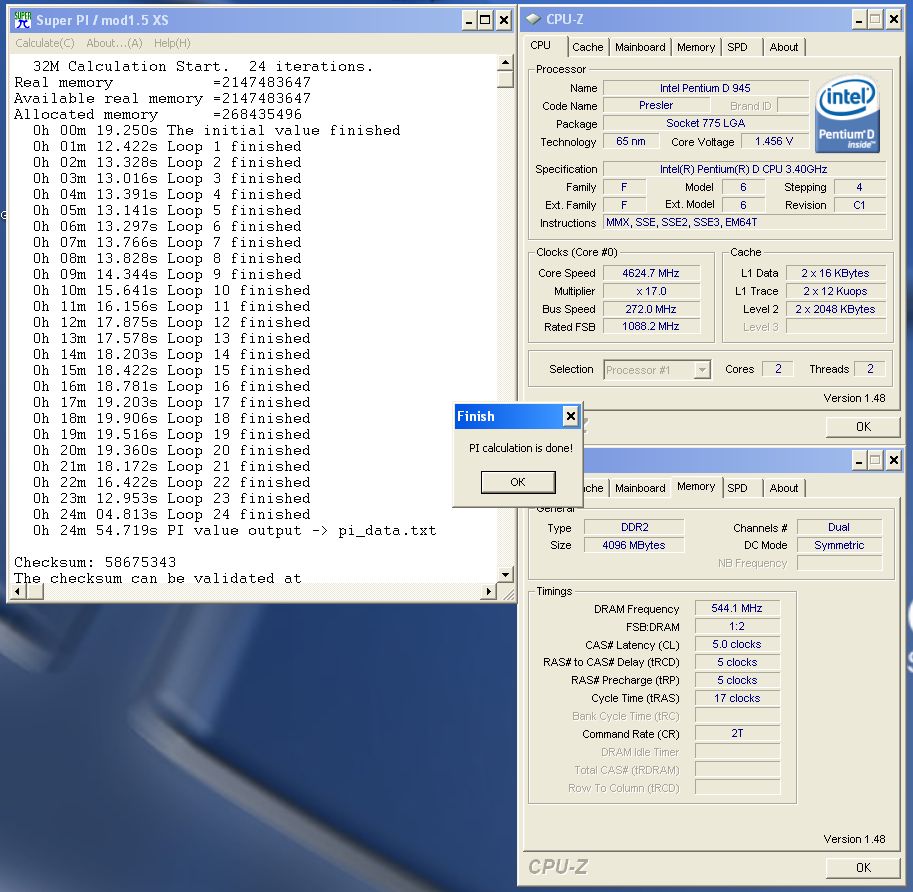Minimize the upper CPU-Z window
The height and width of the screenshot is (892, 913).
[859, 20]
